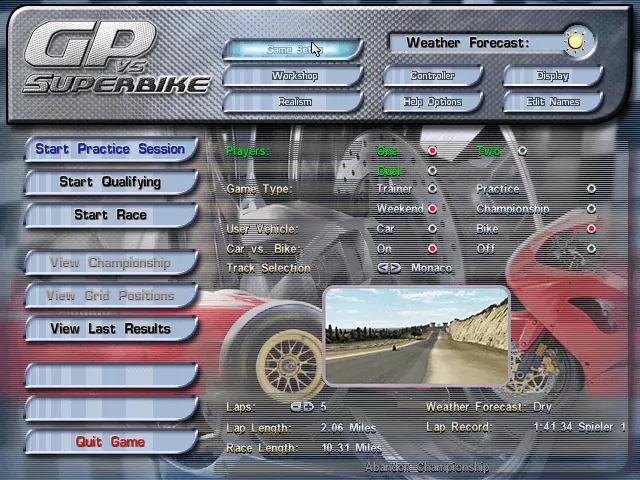This screenshot has height=480, width=640.
Task: Decrease laps with minus arrow
Action: coord(296,407)
